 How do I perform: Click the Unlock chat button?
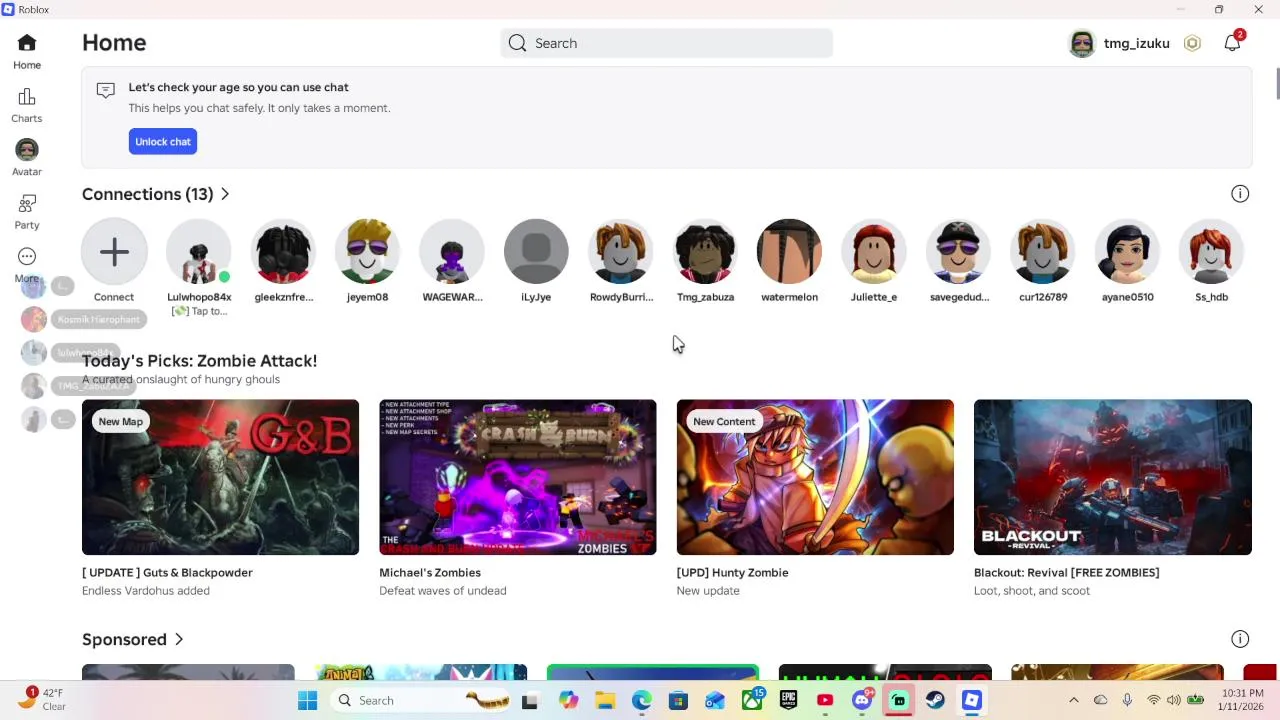pyautogui.click(x=163, y=142)
